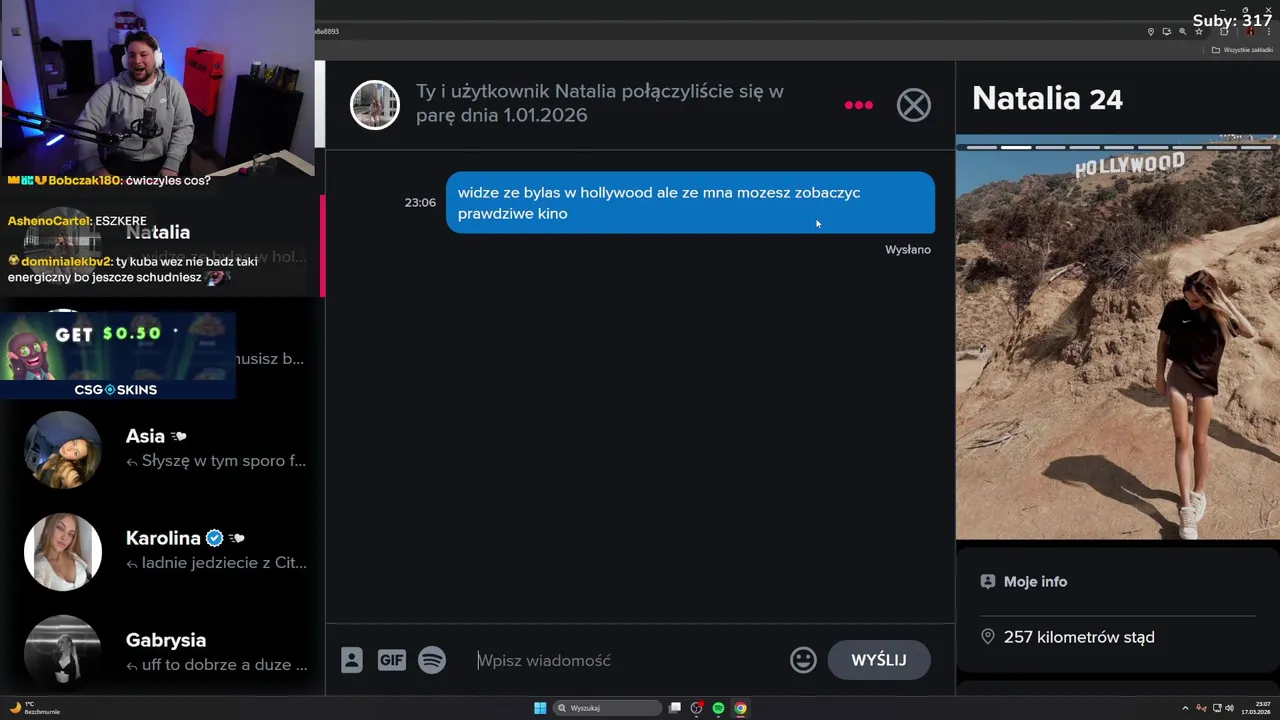Click Karolina's blue verified badge
The image size is (1280, 720).
pyautogui.click(x=214, y=538)
